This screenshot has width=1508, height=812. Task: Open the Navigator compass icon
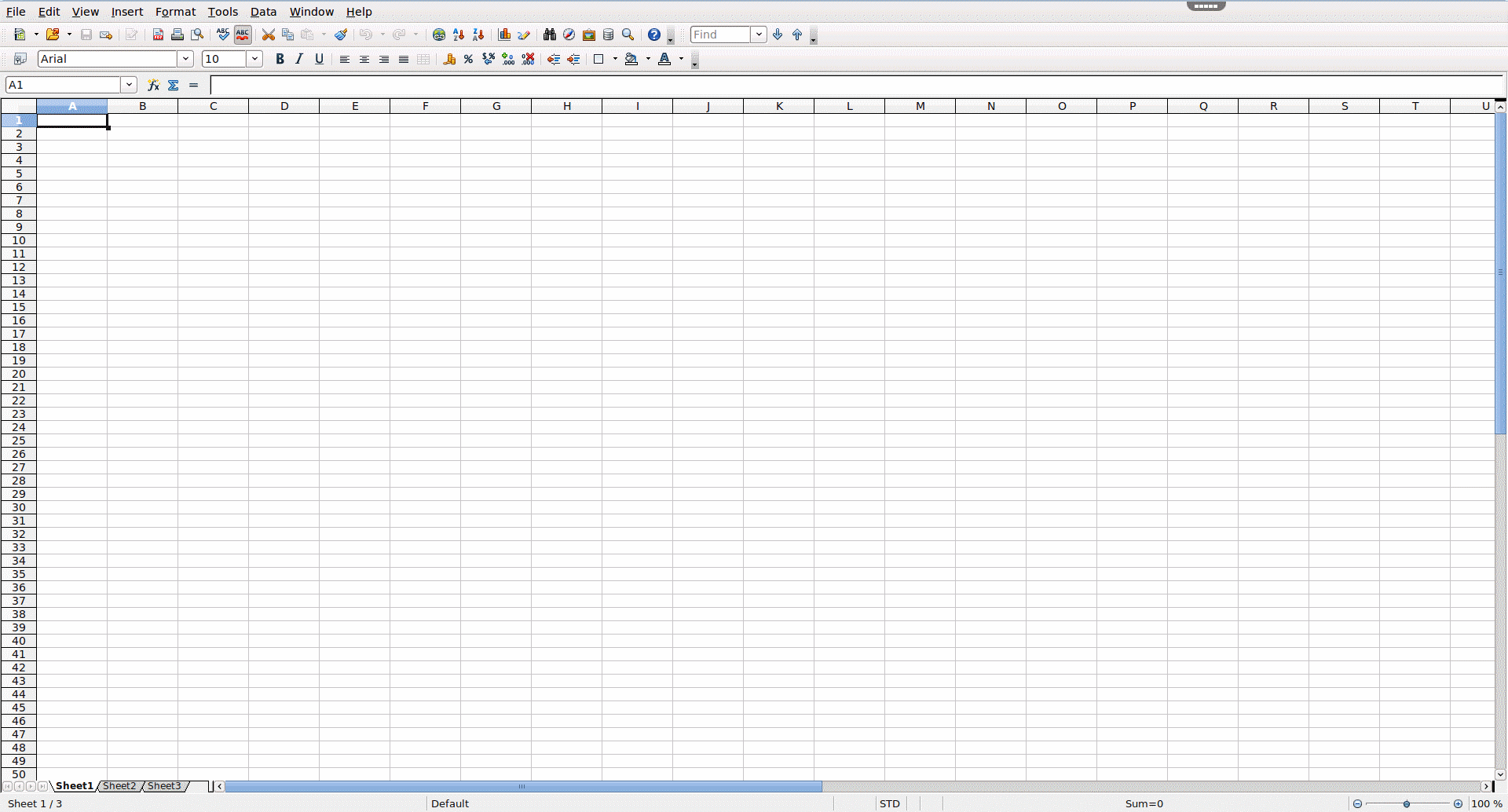pos(569,35)
